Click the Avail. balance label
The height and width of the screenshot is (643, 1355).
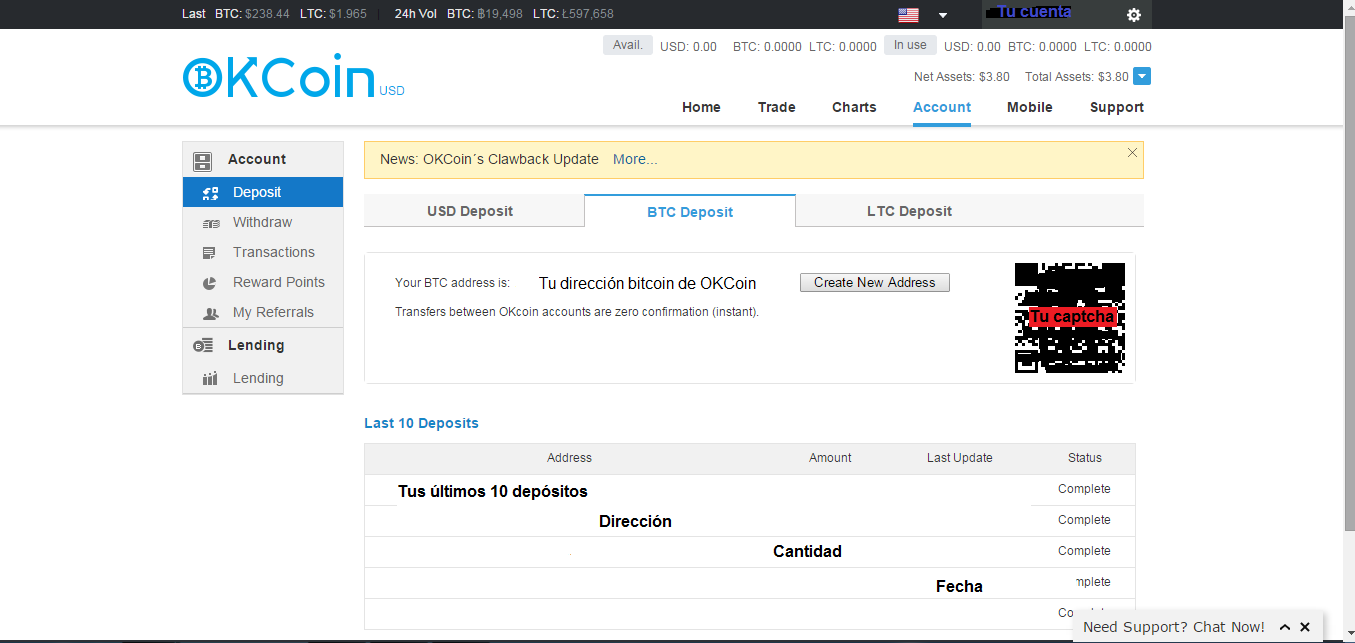tap(628, 45)
